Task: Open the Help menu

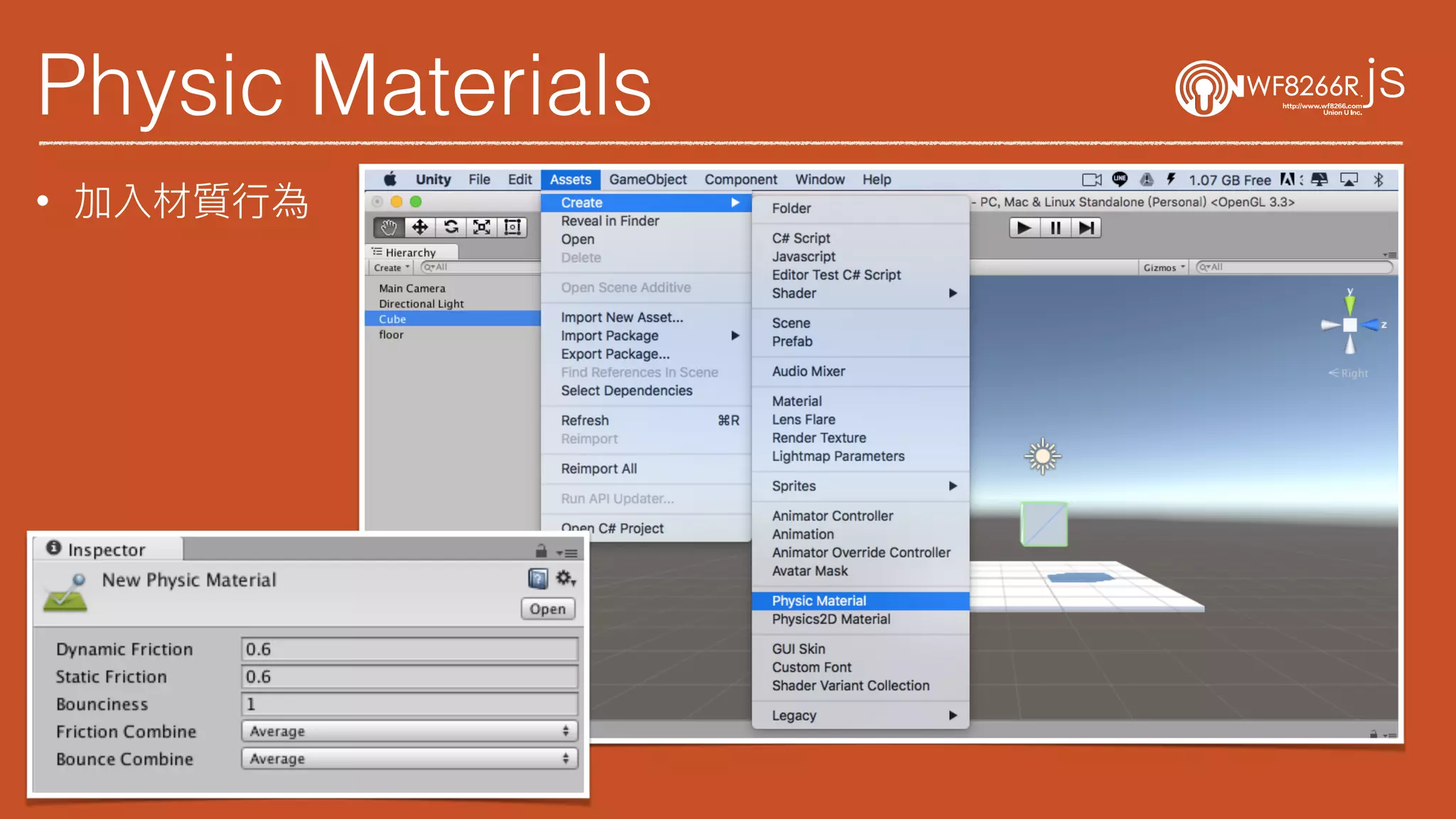Action: pyautogui.click(x=877, y=179)
